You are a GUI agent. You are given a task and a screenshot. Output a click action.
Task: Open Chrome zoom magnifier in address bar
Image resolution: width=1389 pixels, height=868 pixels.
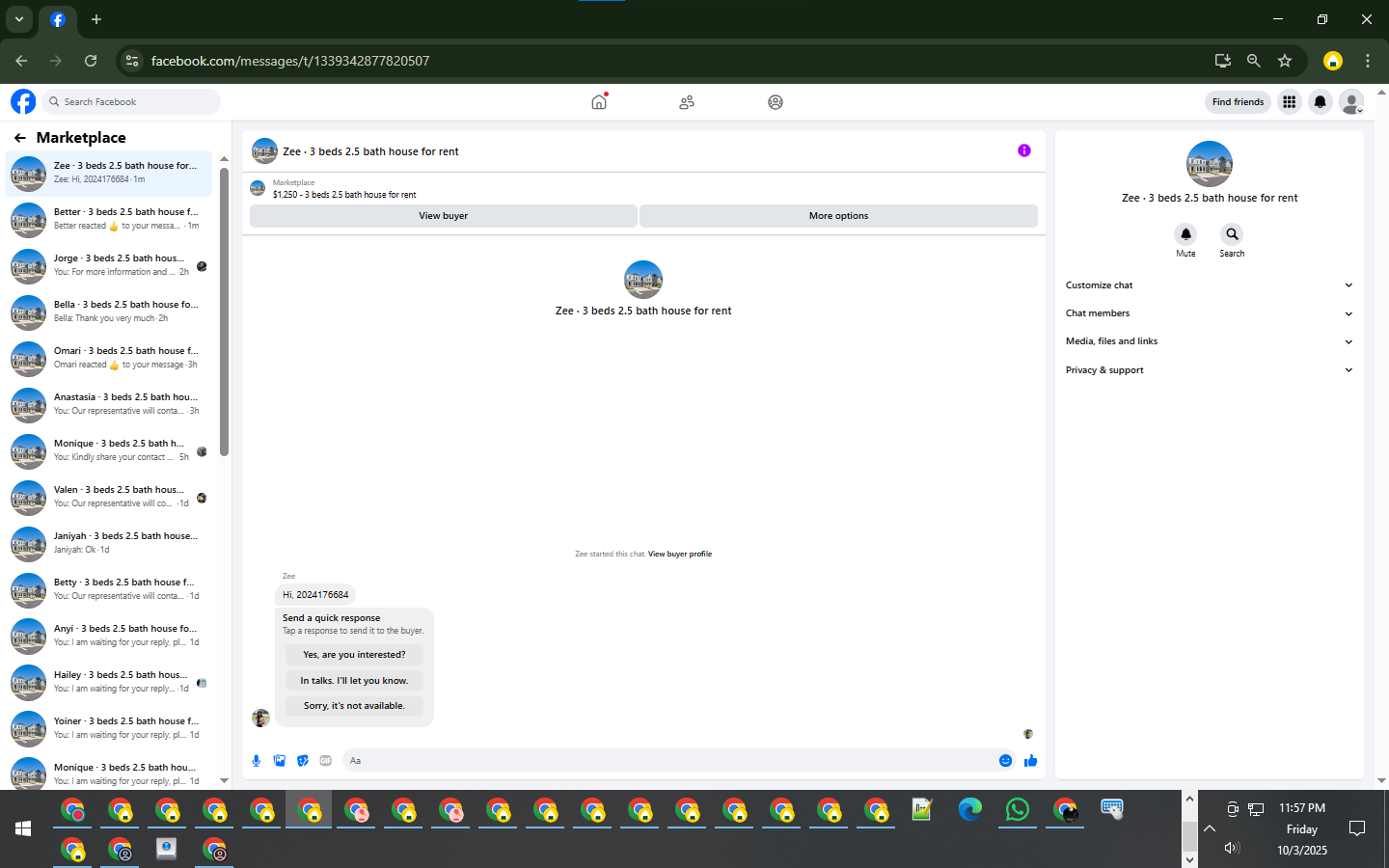(x=1254, y=61)
